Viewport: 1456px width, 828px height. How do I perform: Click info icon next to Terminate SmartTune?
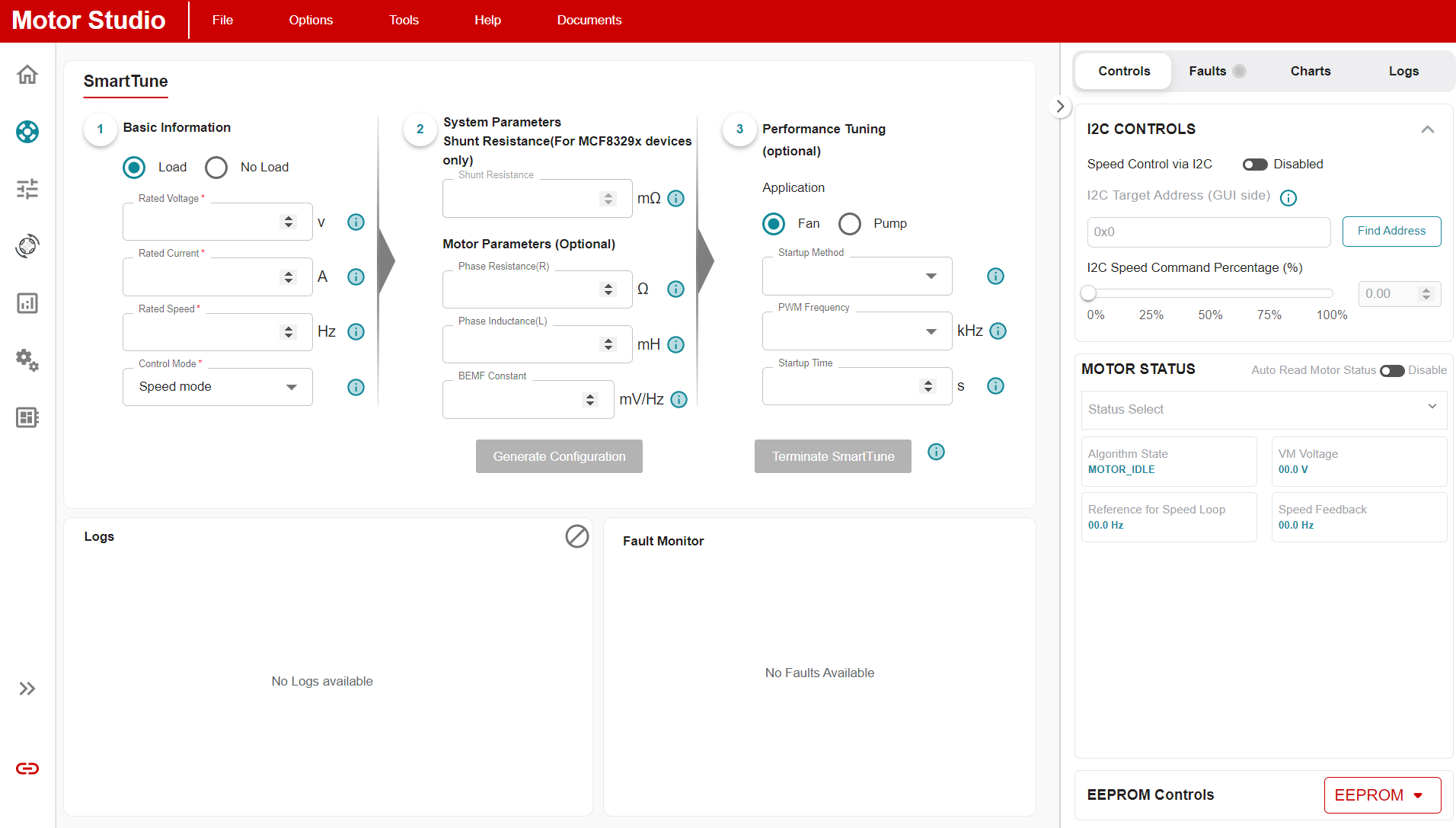click(936, 452)
